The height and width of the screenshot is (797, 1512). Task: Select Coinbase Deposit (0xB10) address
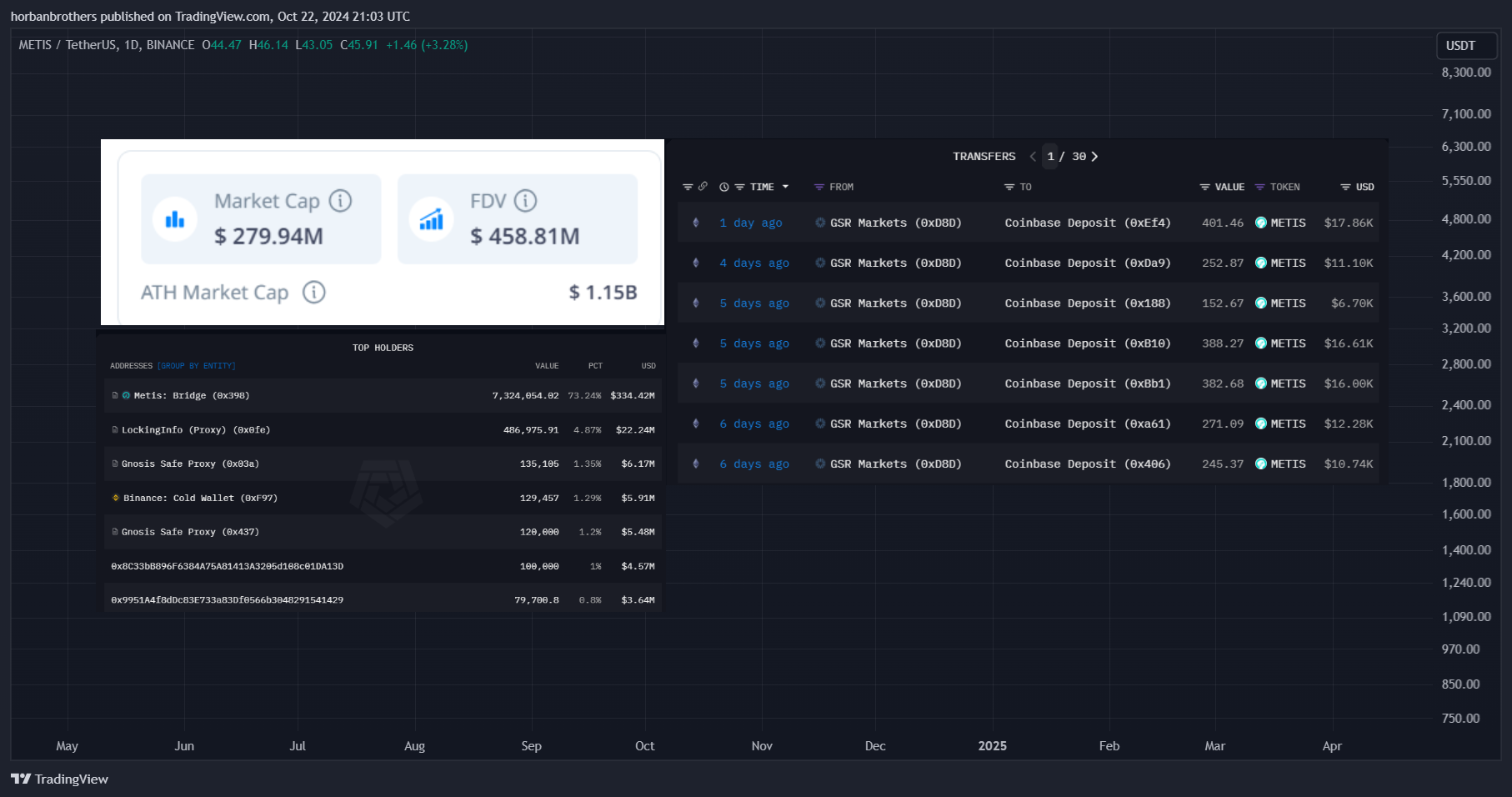tap(1088, 343)
